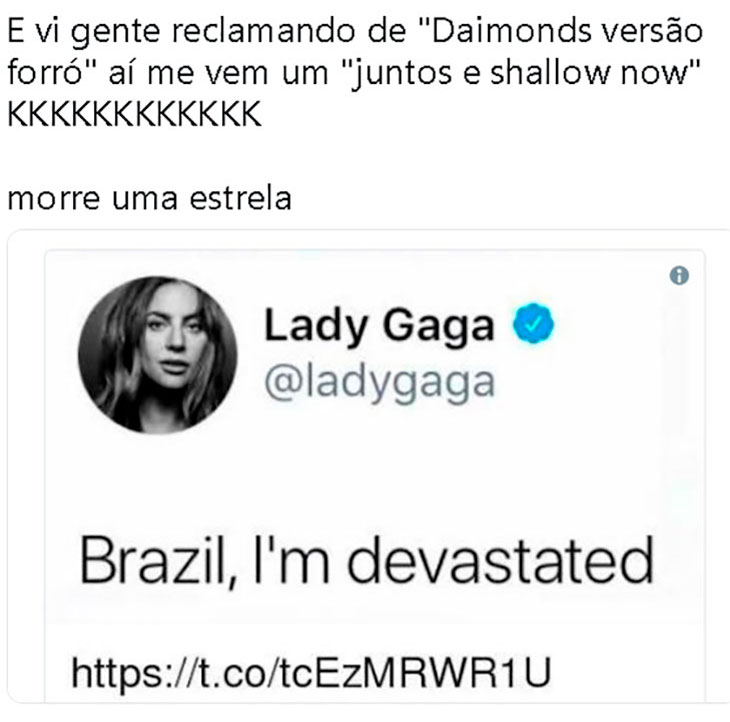Click the word "devastated" in the tweet
The image size is (730, 722).
tap(500, 559)
